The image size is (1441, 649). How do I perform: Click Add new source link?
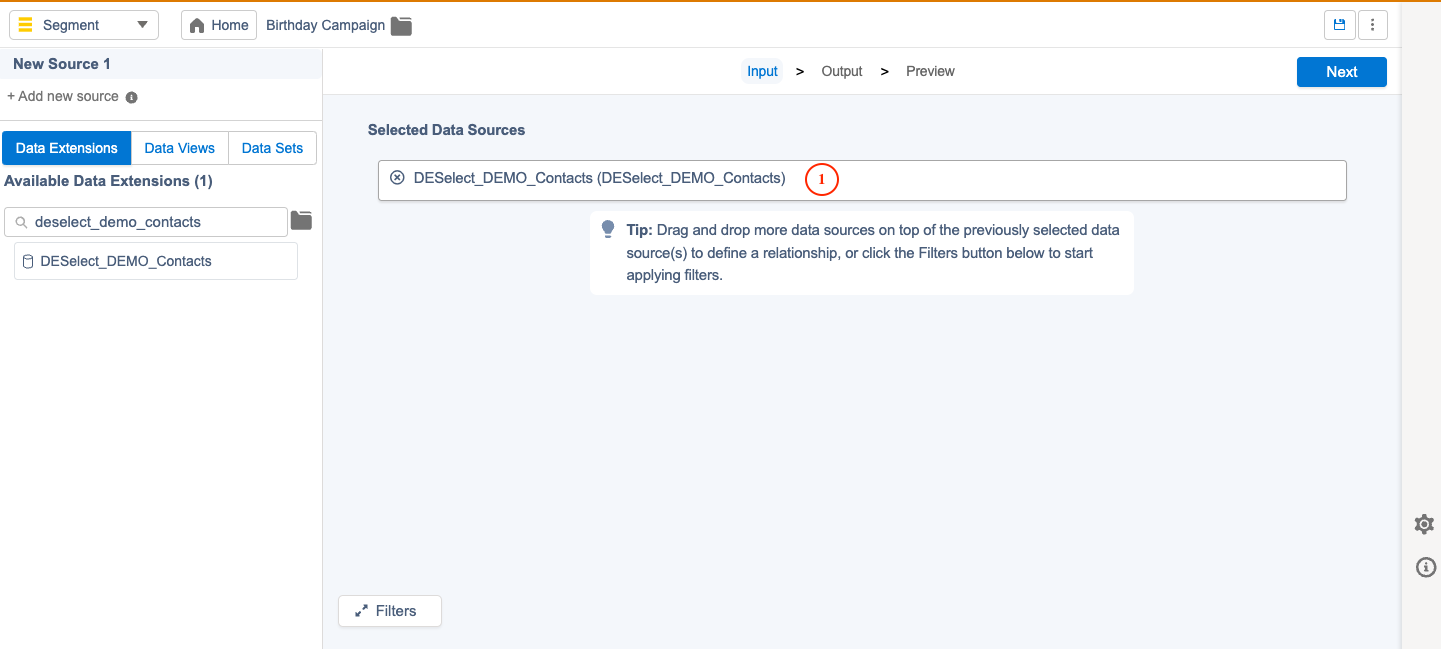63,97
